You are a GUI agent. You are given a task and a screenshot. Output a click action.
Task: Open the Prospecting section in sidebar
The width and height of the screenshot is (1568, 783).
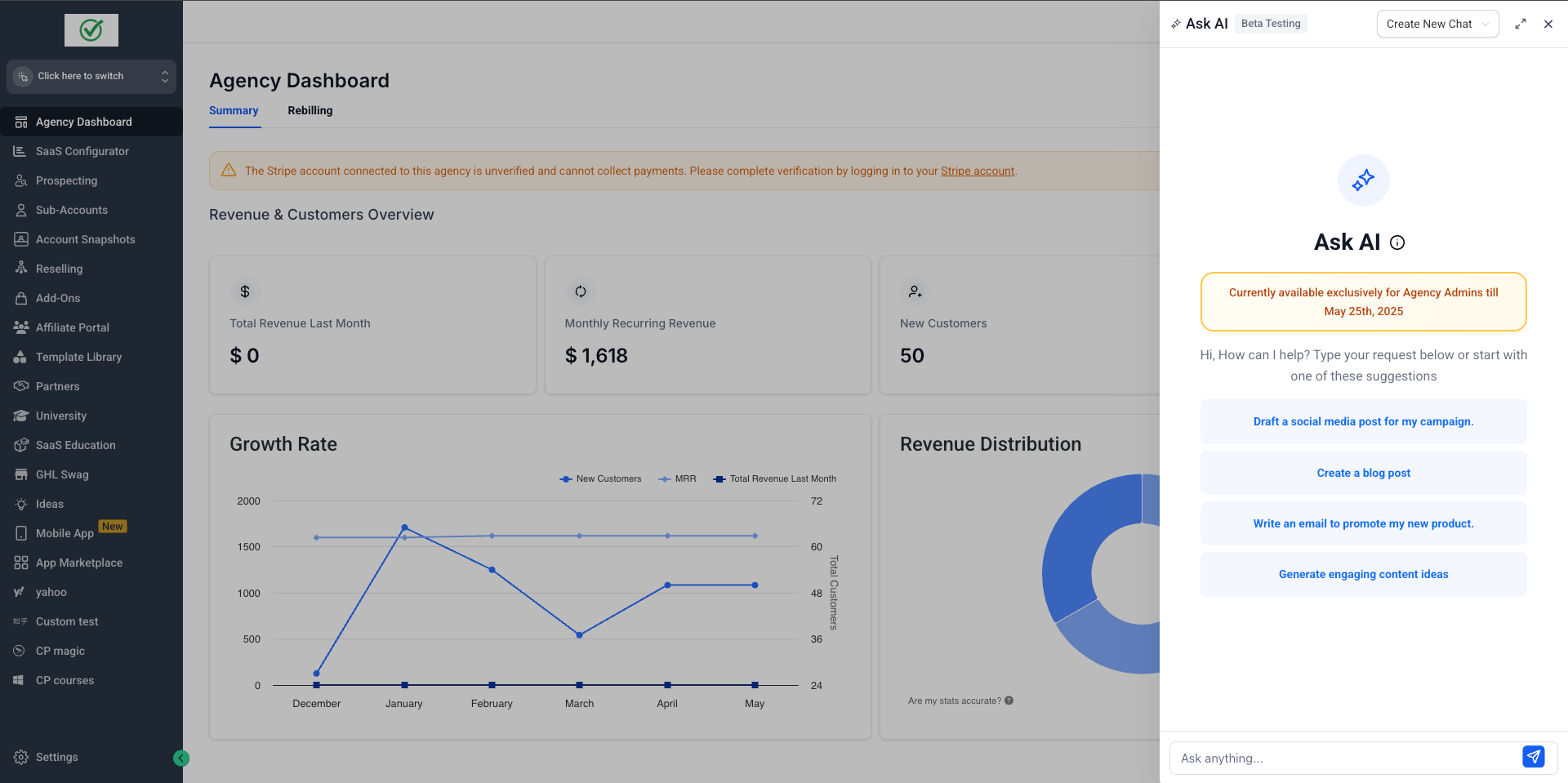coord(66,180)
